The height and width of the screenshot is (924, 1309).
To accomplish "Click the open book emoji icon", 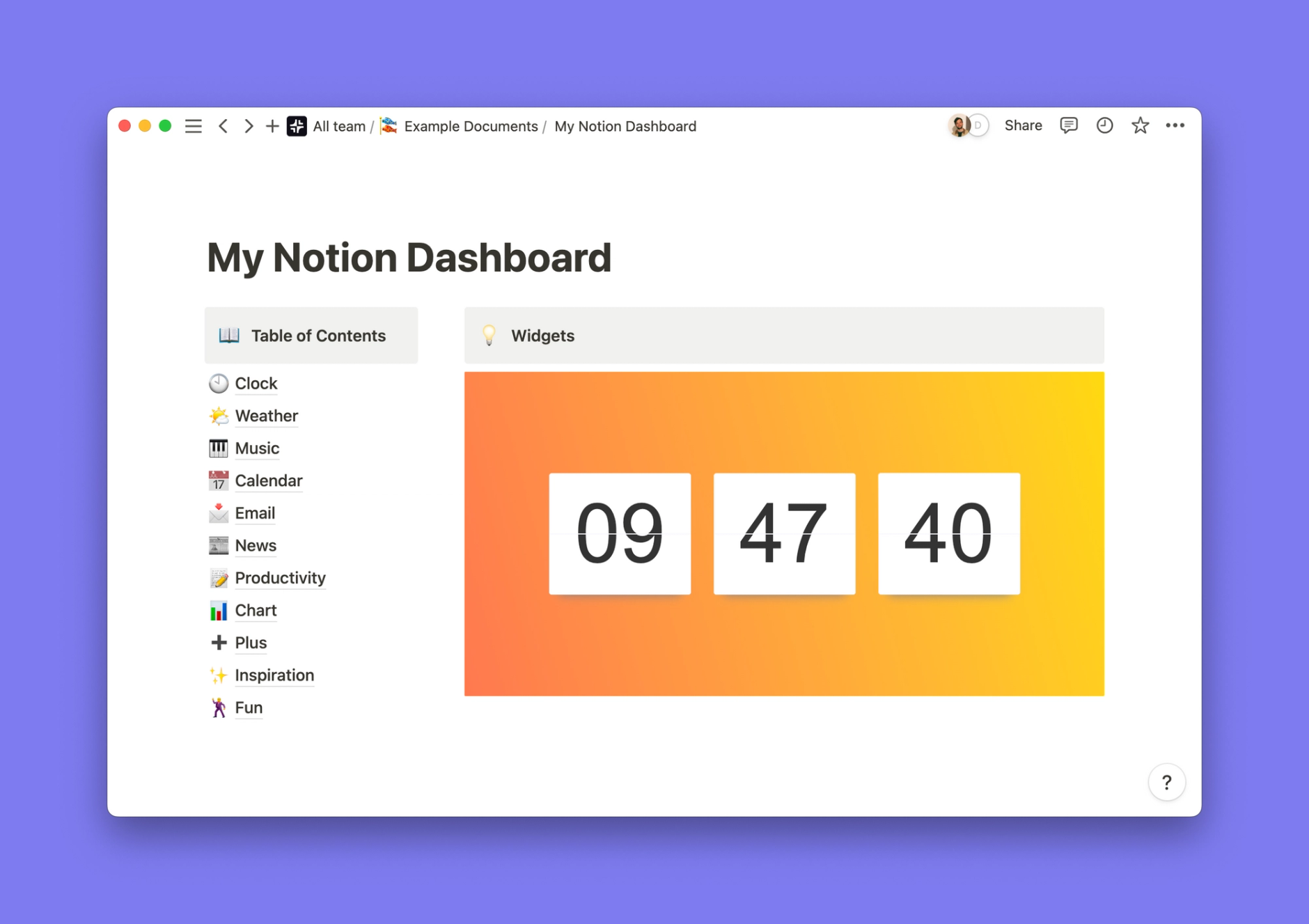I will coord(229,335).
